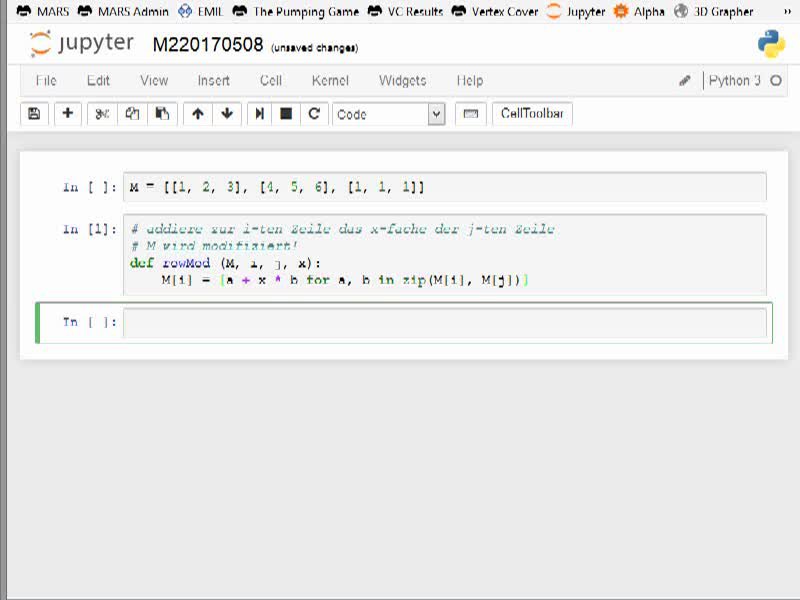Cut the selected cell with scissors icon
This screenshot has height=600, width=800.
[x=102, y=114]
